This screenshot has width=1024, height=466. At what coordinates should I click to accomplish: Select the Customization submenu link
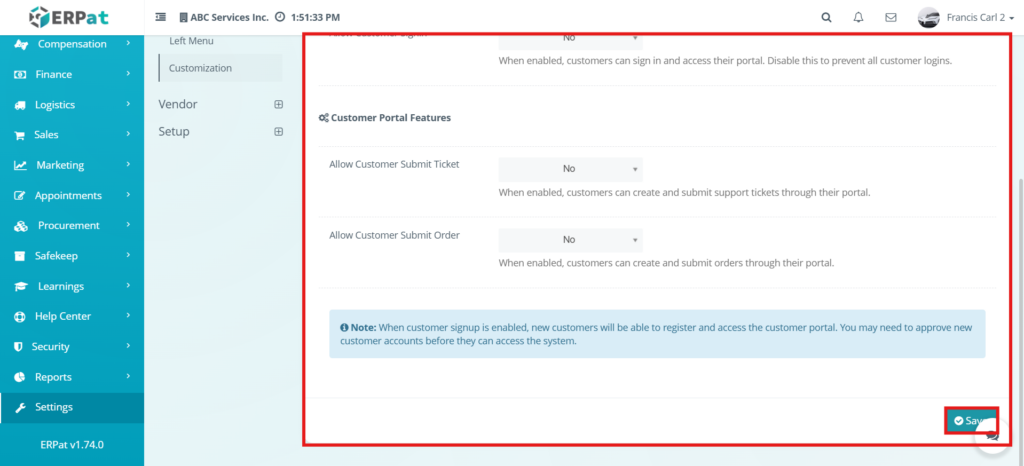tap(201, 68)
